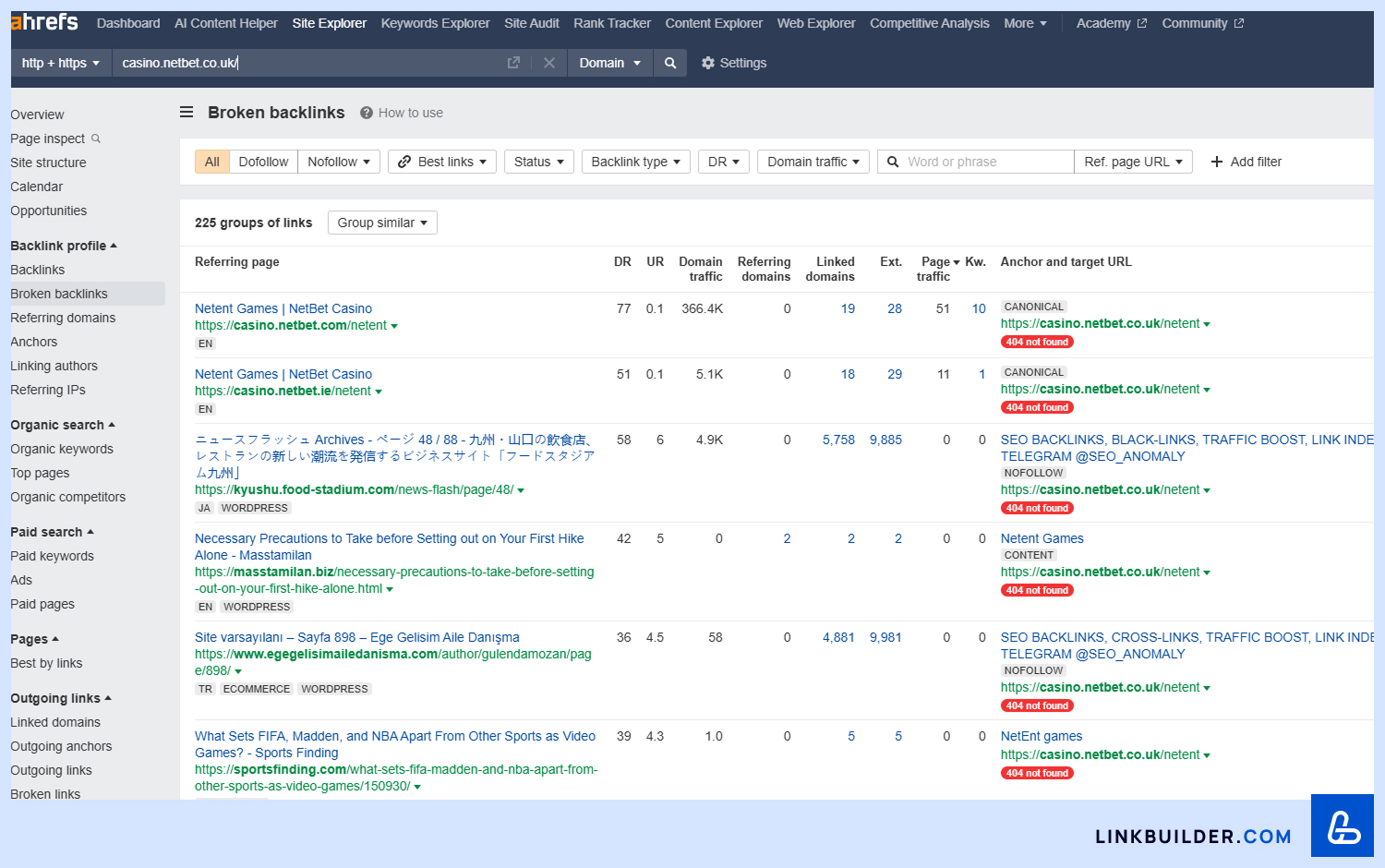Open the Community external link
The width and height of the screenshot is (1385, 868).
click(1202, 23)
